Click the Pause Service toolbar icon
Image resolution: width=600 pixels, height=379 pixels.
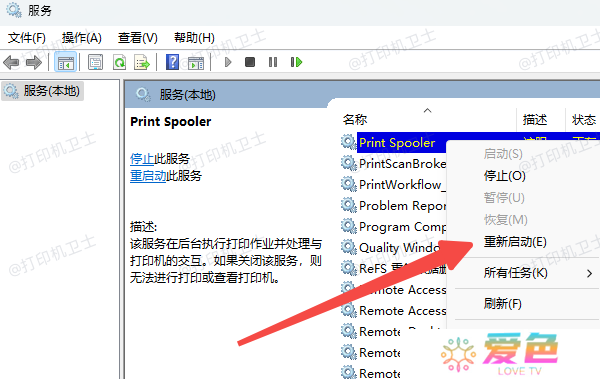click(x=273, y=62)
